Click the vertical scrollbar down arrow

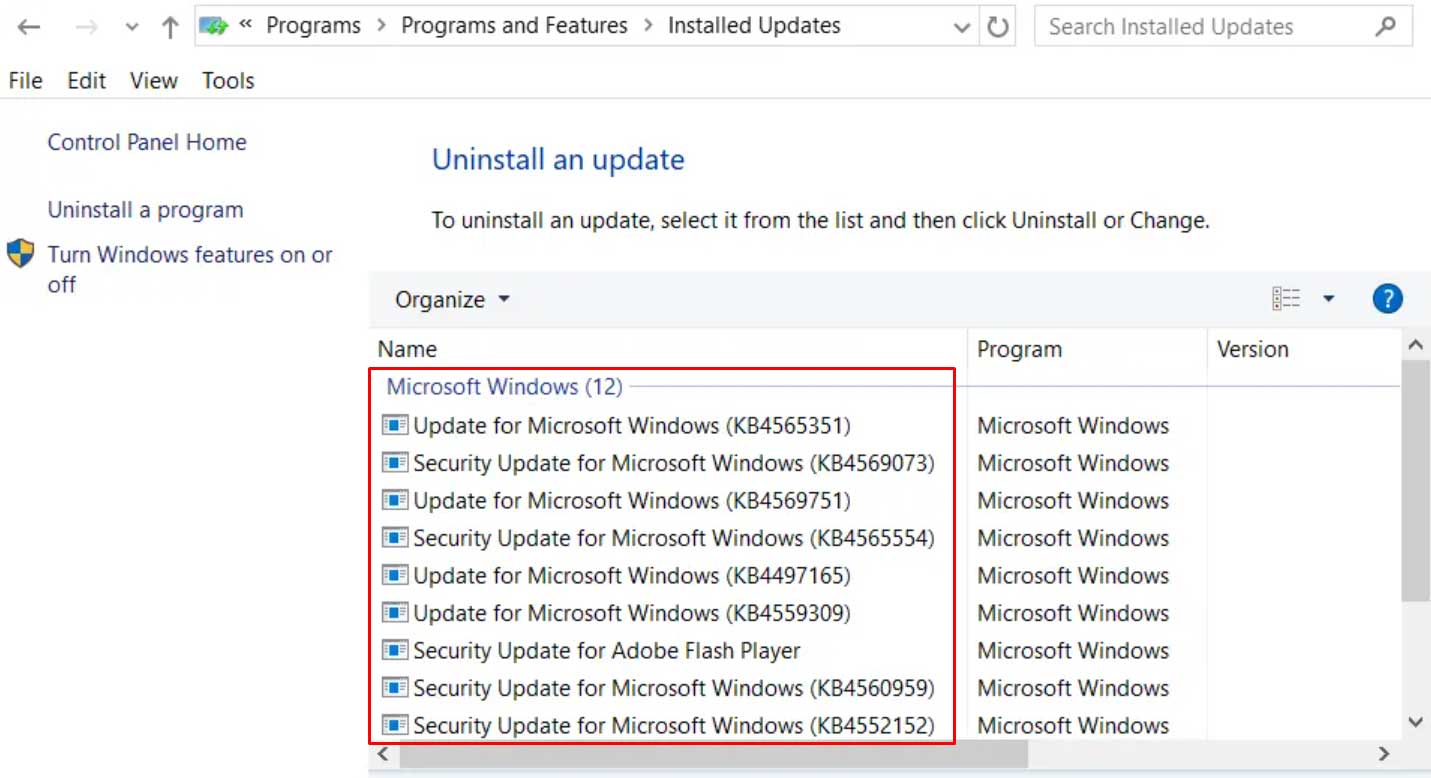click(x=1415, y=722)
